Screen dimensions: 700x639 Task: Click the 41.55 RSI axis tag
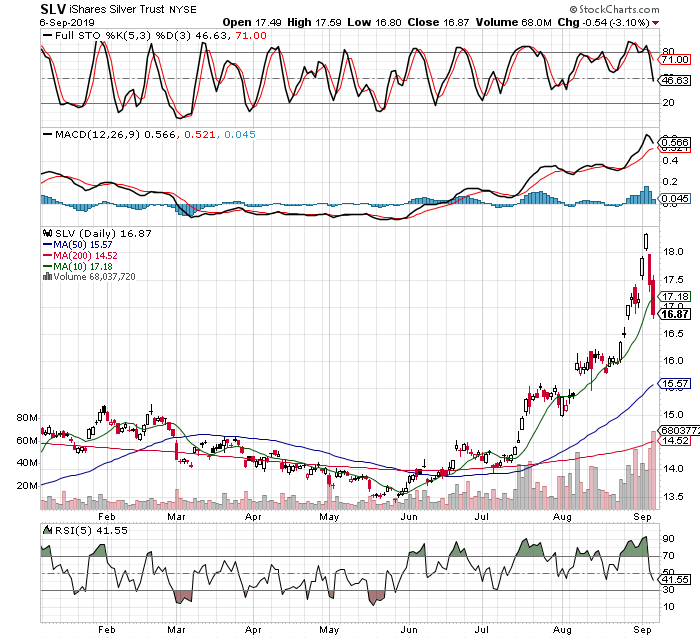[675, 580]
